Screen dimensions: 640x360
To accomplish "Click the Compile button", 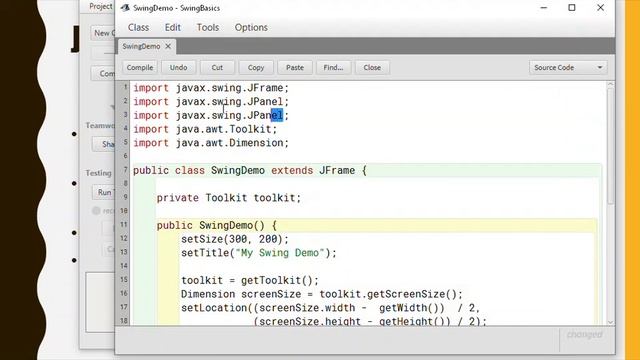I will (x=140, y=68).
